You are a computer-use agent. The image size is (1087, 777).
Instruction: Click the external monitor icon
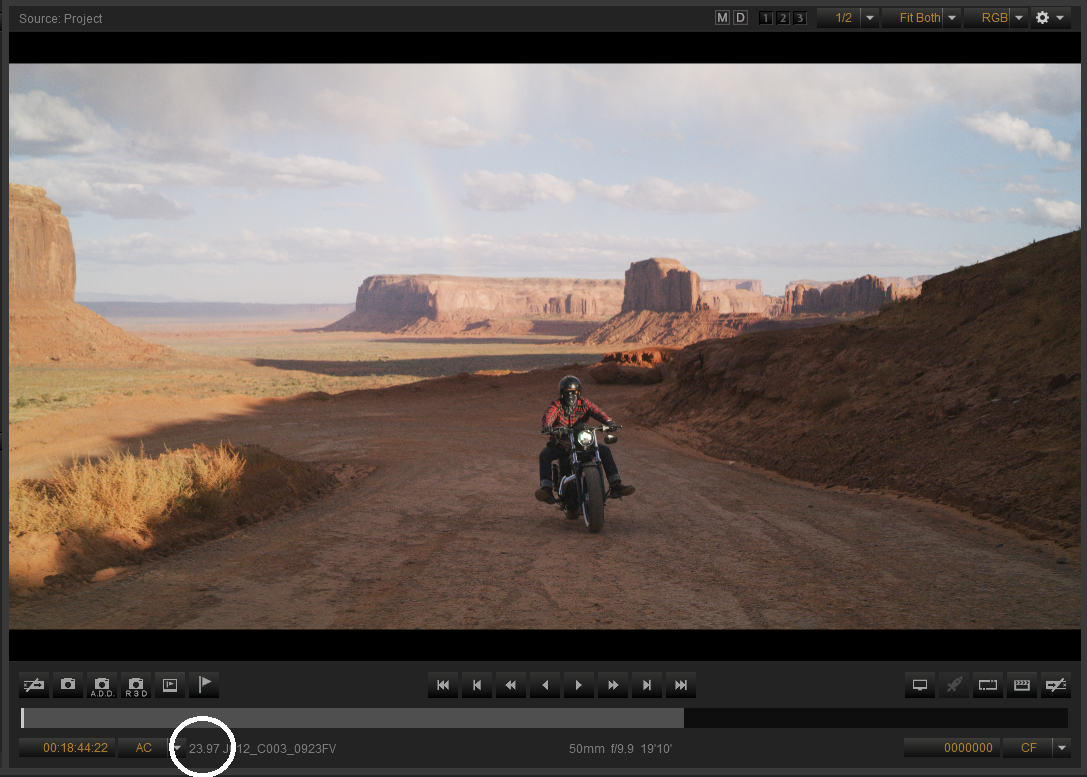920,685
